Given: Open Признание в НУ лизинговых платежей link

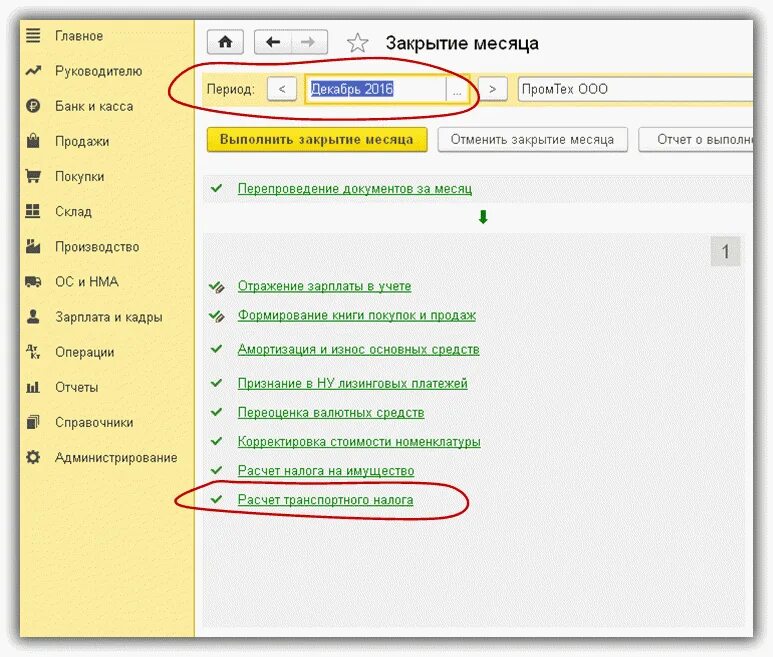Looking at the screenshot, I should click(x=352, y=383).
